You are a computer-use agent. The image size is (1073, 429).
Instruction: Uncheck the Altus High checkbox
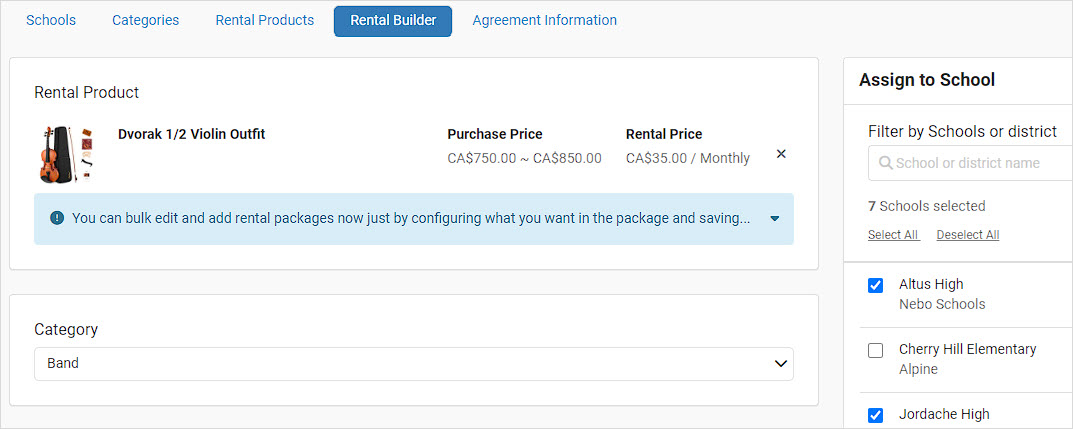(x=875, y=285)
